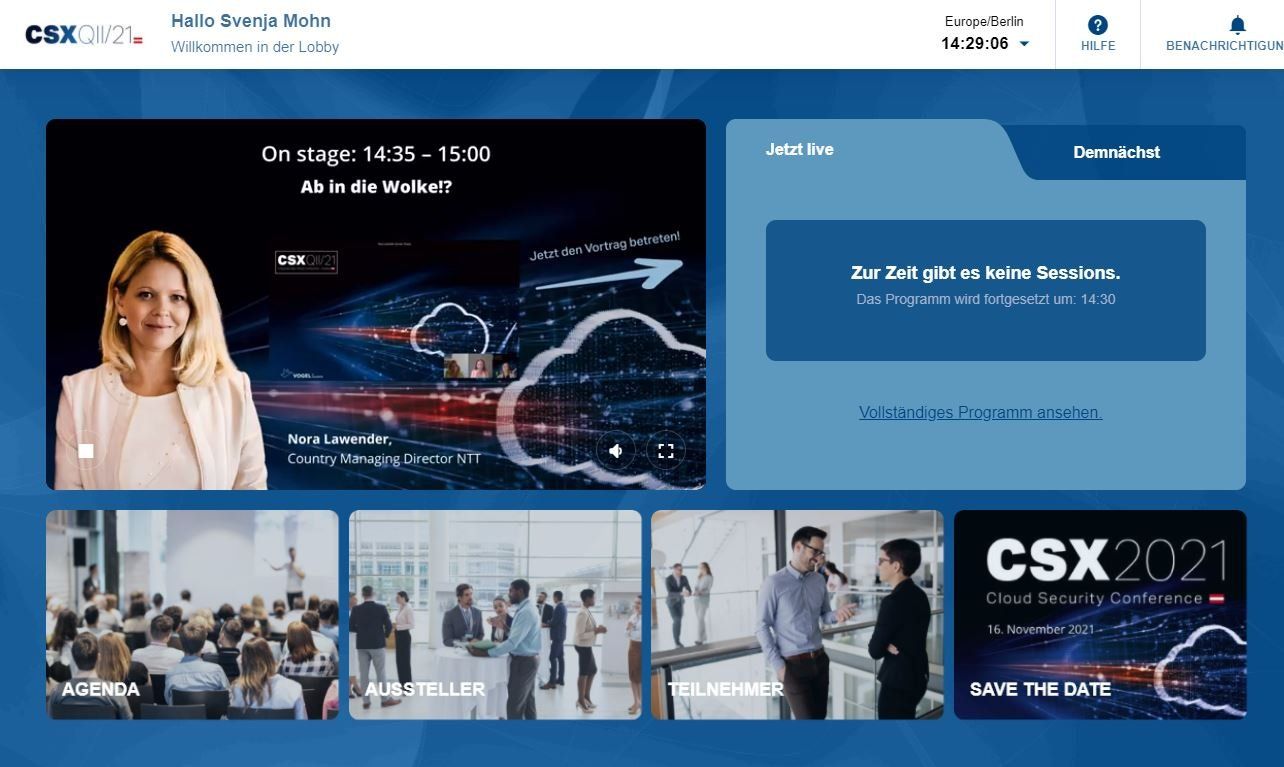Click the 14:29:06 clock time

[x=975, y=44]
